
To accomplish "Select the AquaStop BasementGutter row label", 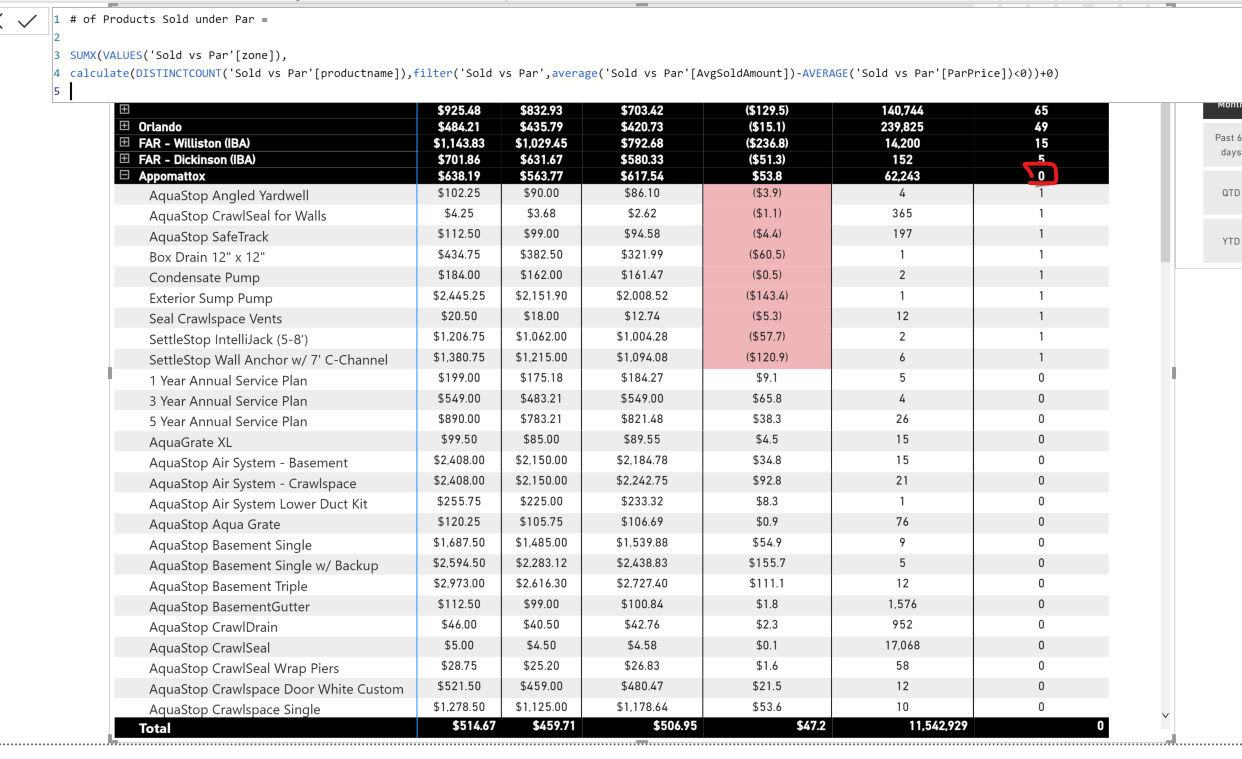I will [x=230, y=606].
